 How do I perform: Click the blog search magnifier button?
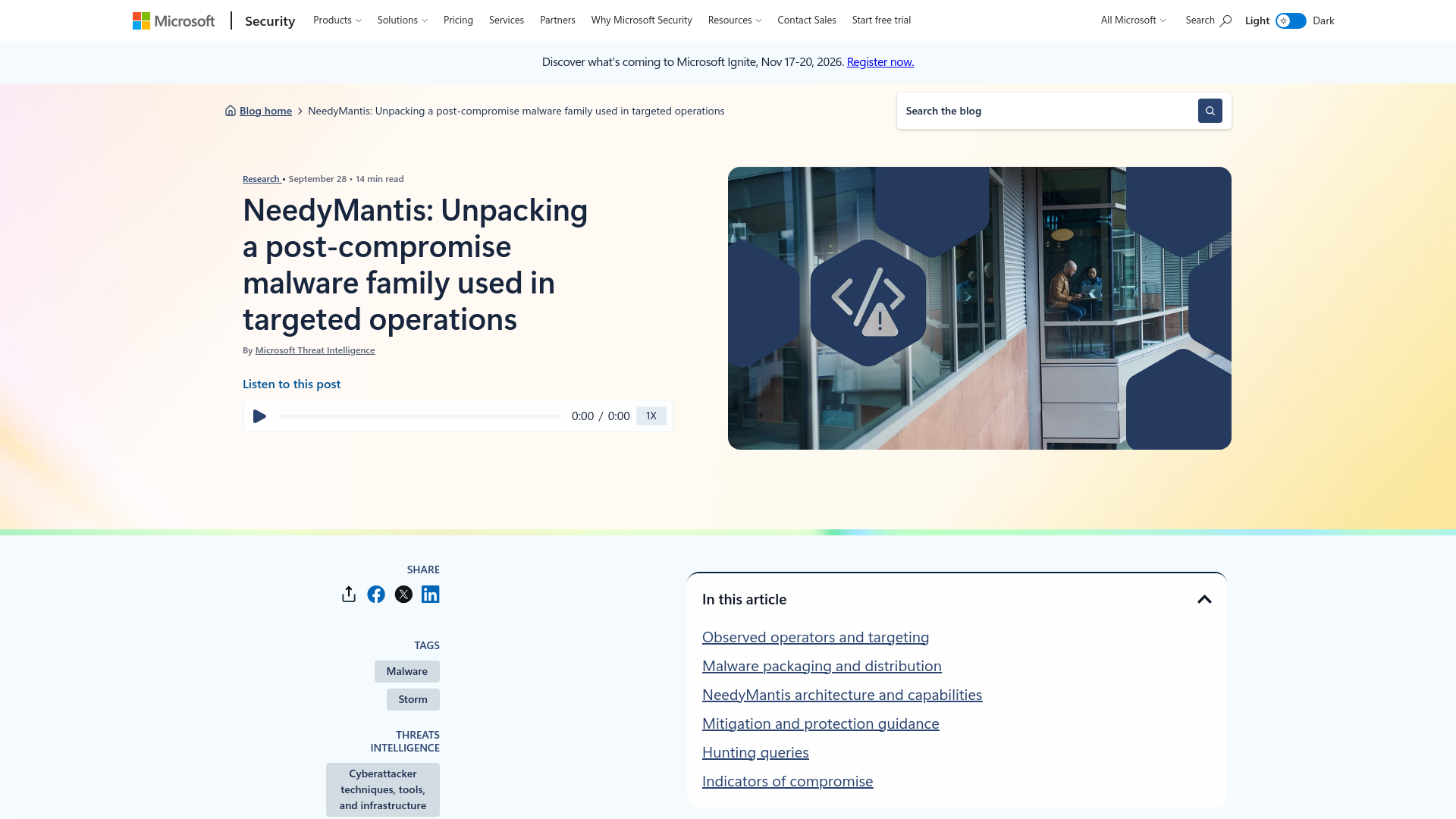(1210, 111)
